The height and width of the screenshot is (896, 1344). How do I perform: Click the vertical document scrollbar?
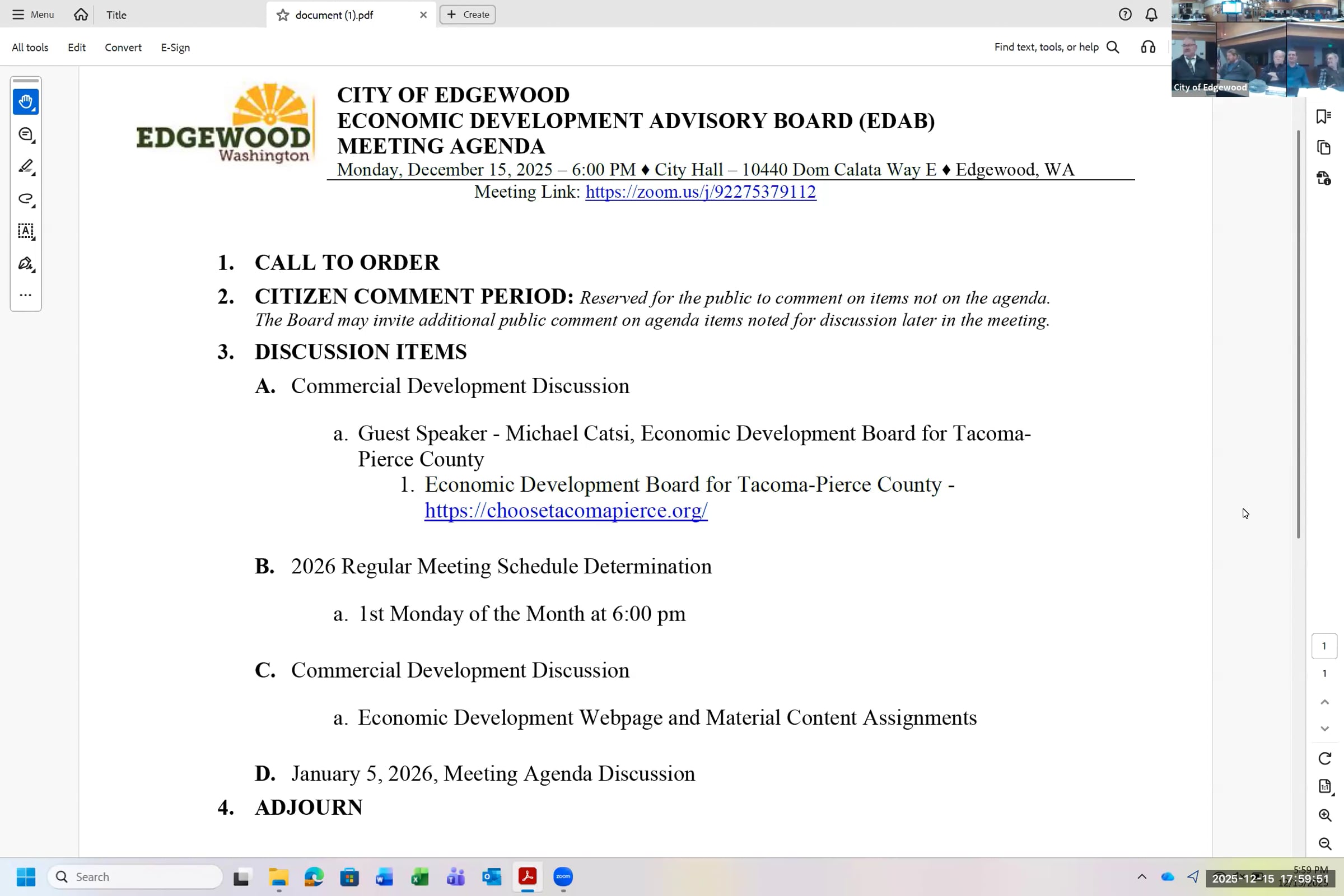[x=1298, y=334]
